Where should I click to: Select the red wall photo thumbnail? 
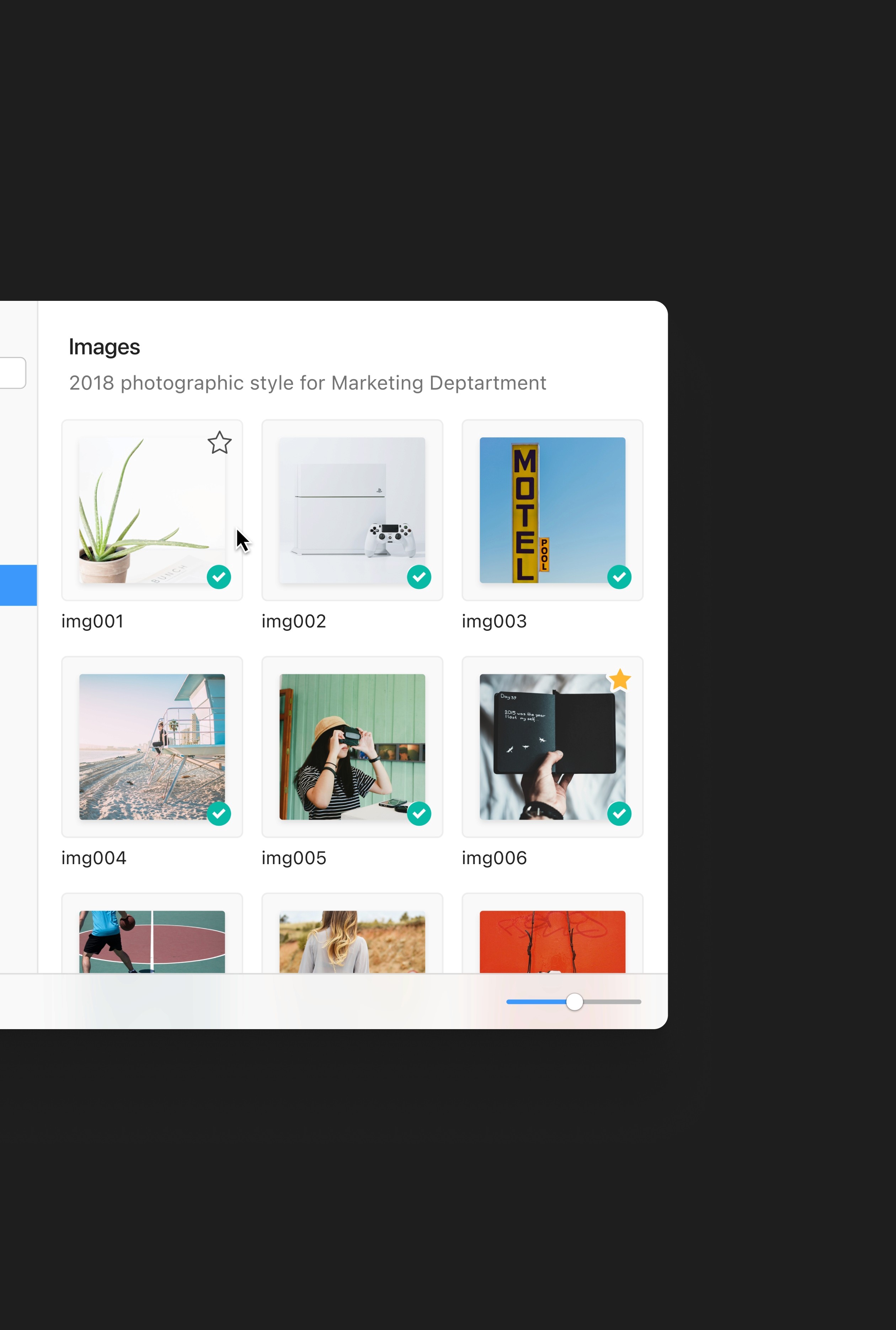552,941
